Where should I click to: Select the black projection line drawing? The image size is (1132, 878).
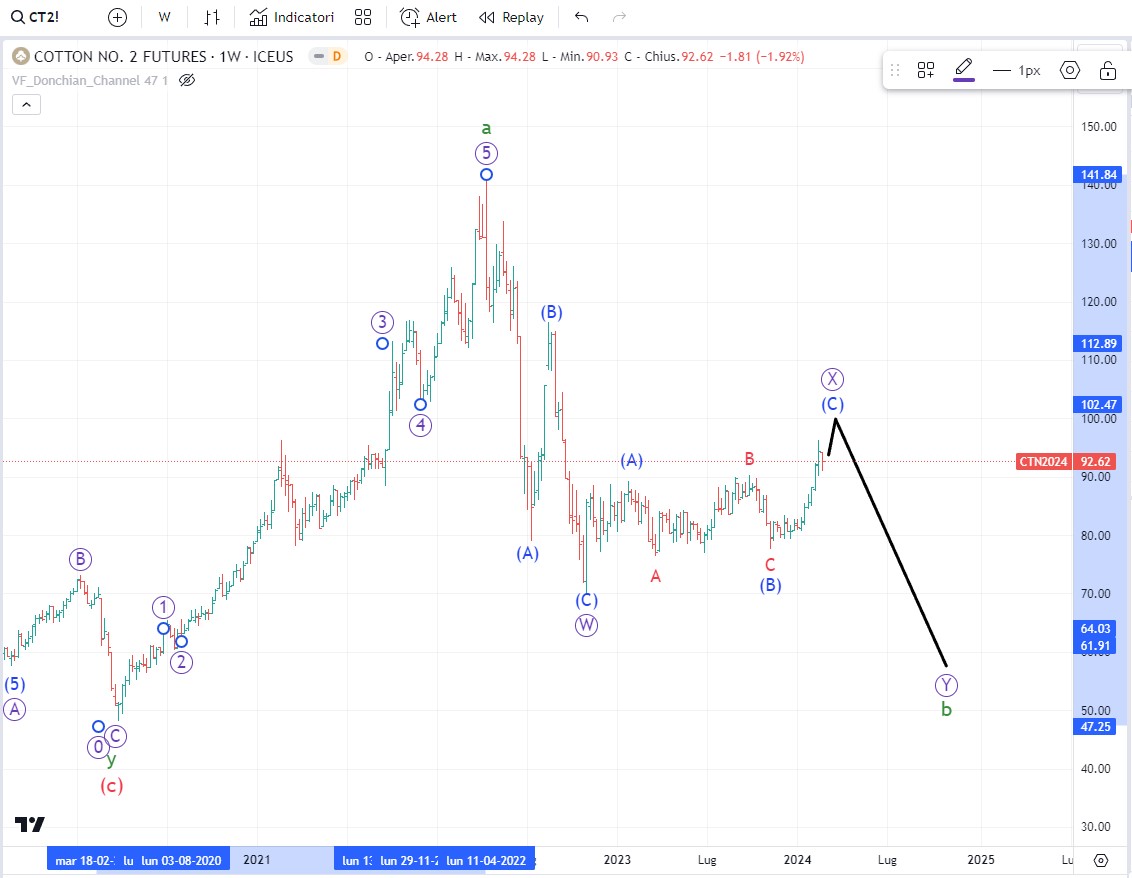coord(891,543)
